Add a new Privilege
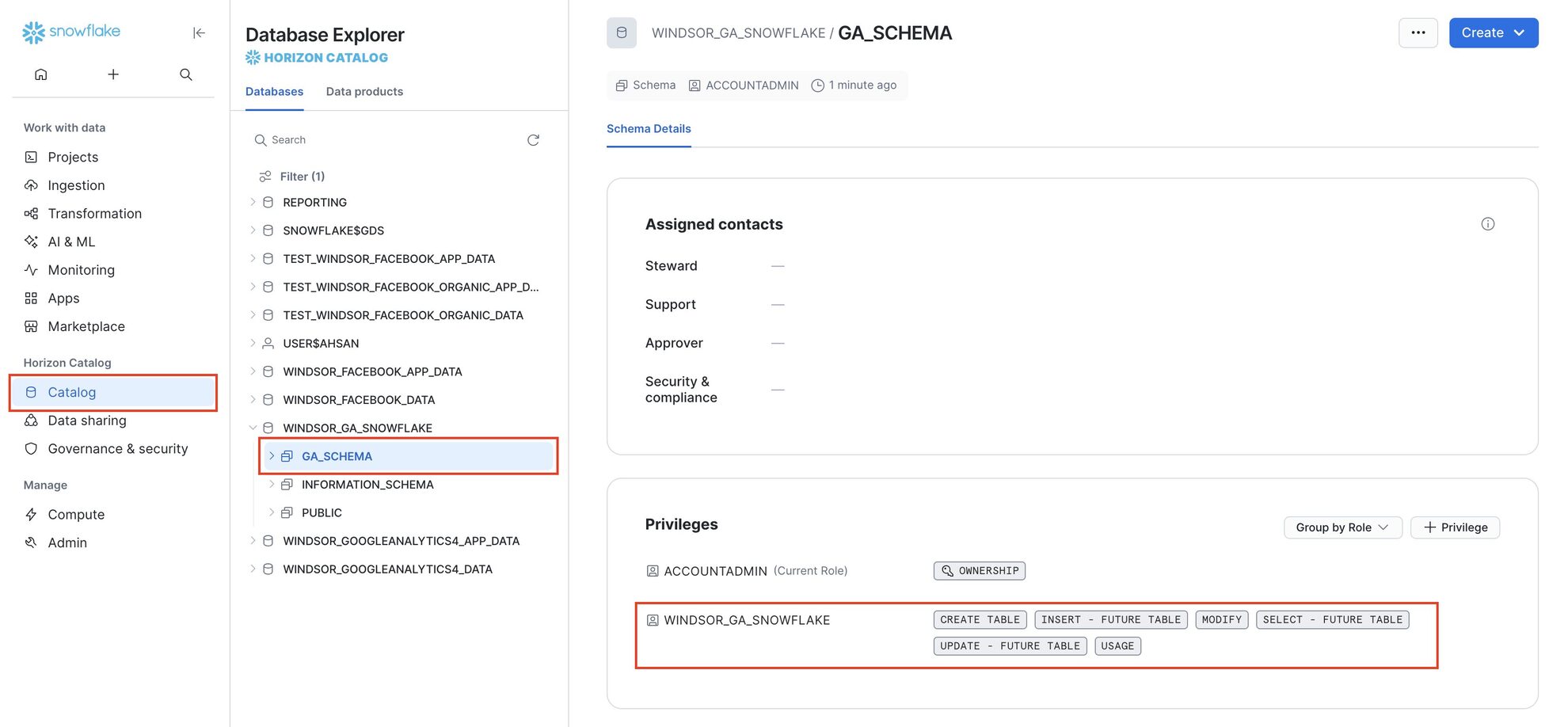 [x=1455, y=527]
